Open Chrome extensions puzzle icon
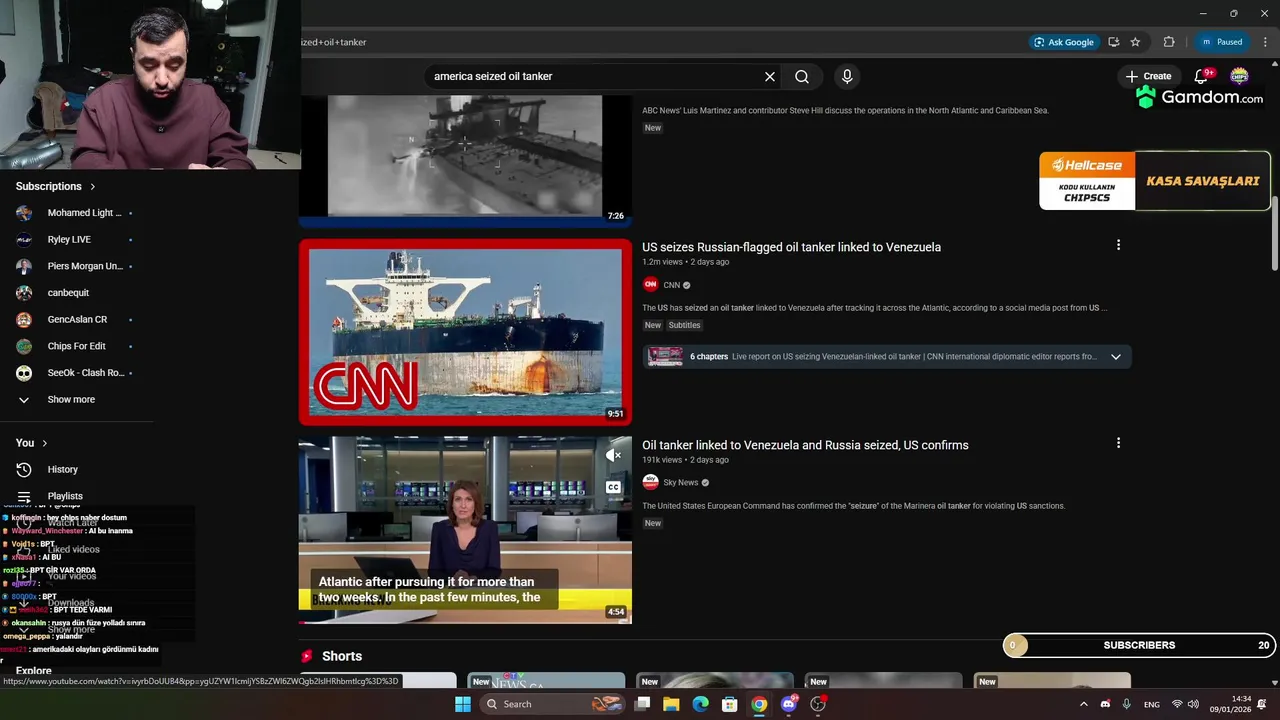Screen dimensions: 1280x720 [1169, 42]
